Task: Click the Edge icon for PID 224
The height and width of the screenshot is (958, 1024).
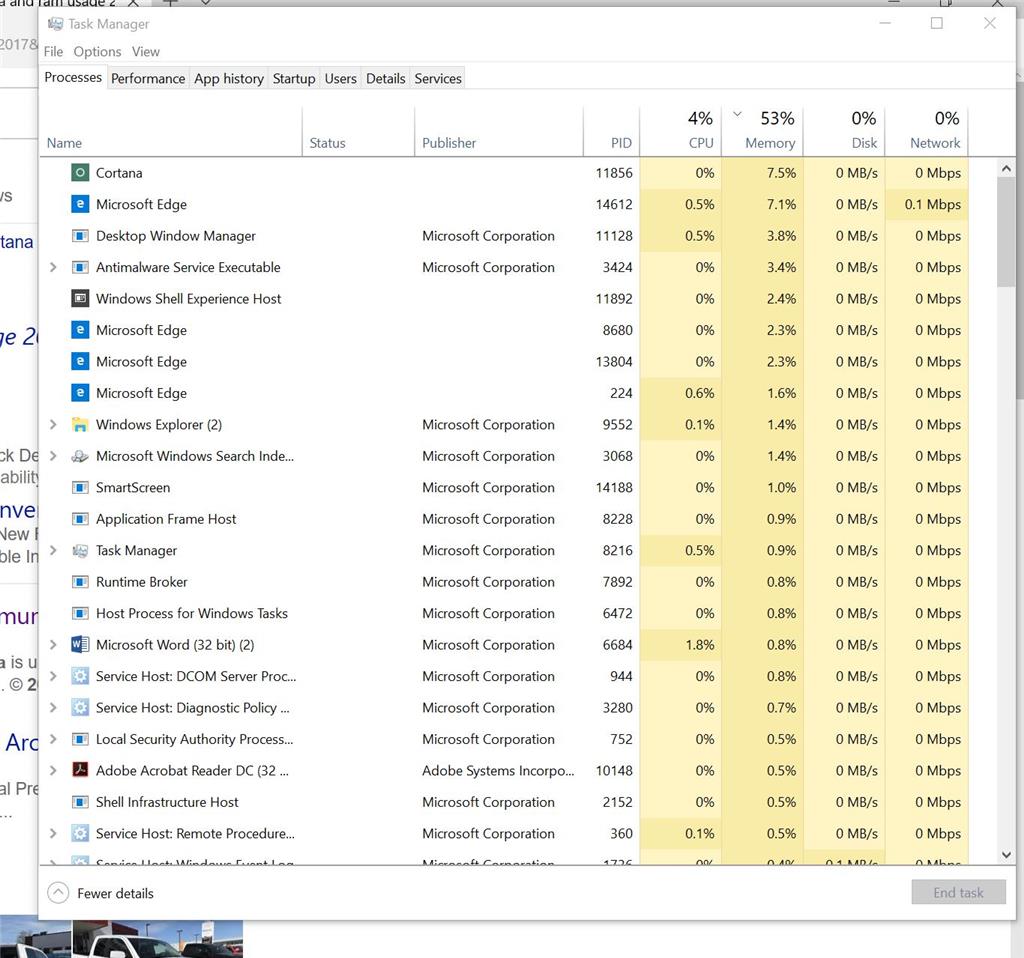Action: (80, 393)
